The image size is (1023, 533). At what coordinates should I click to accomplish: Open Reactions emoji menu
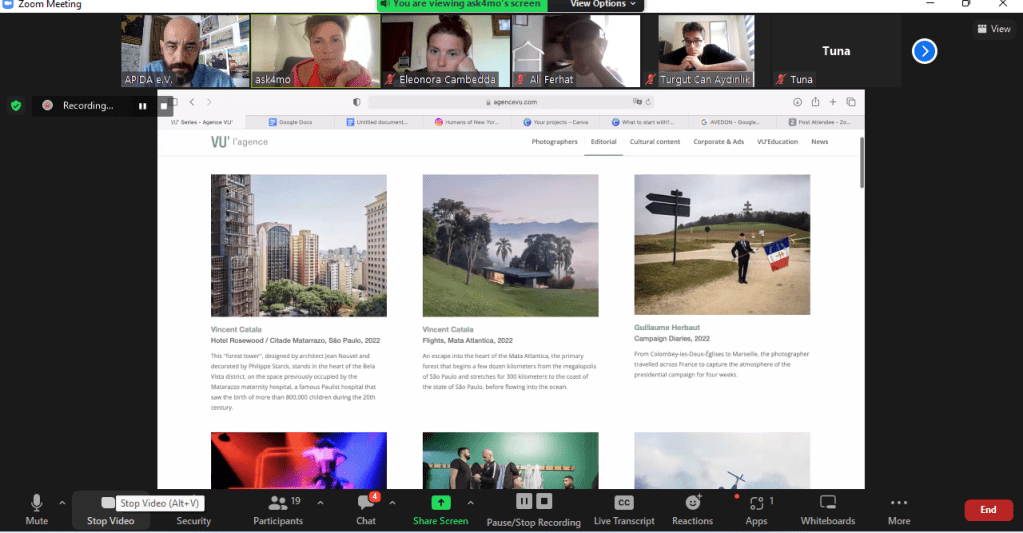(692, 502)
